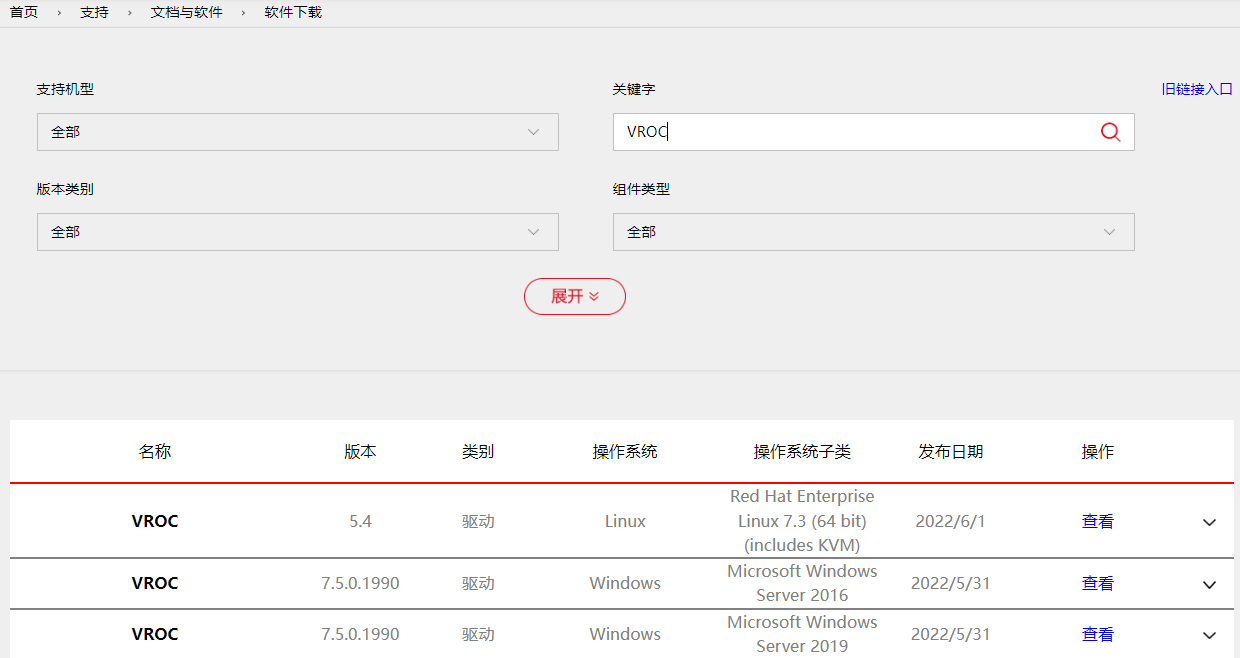This screenshot has width=1240, height=658.
Task: Expand the VROC 5.4 Linux row chevron
Action: pos(1209,522)
